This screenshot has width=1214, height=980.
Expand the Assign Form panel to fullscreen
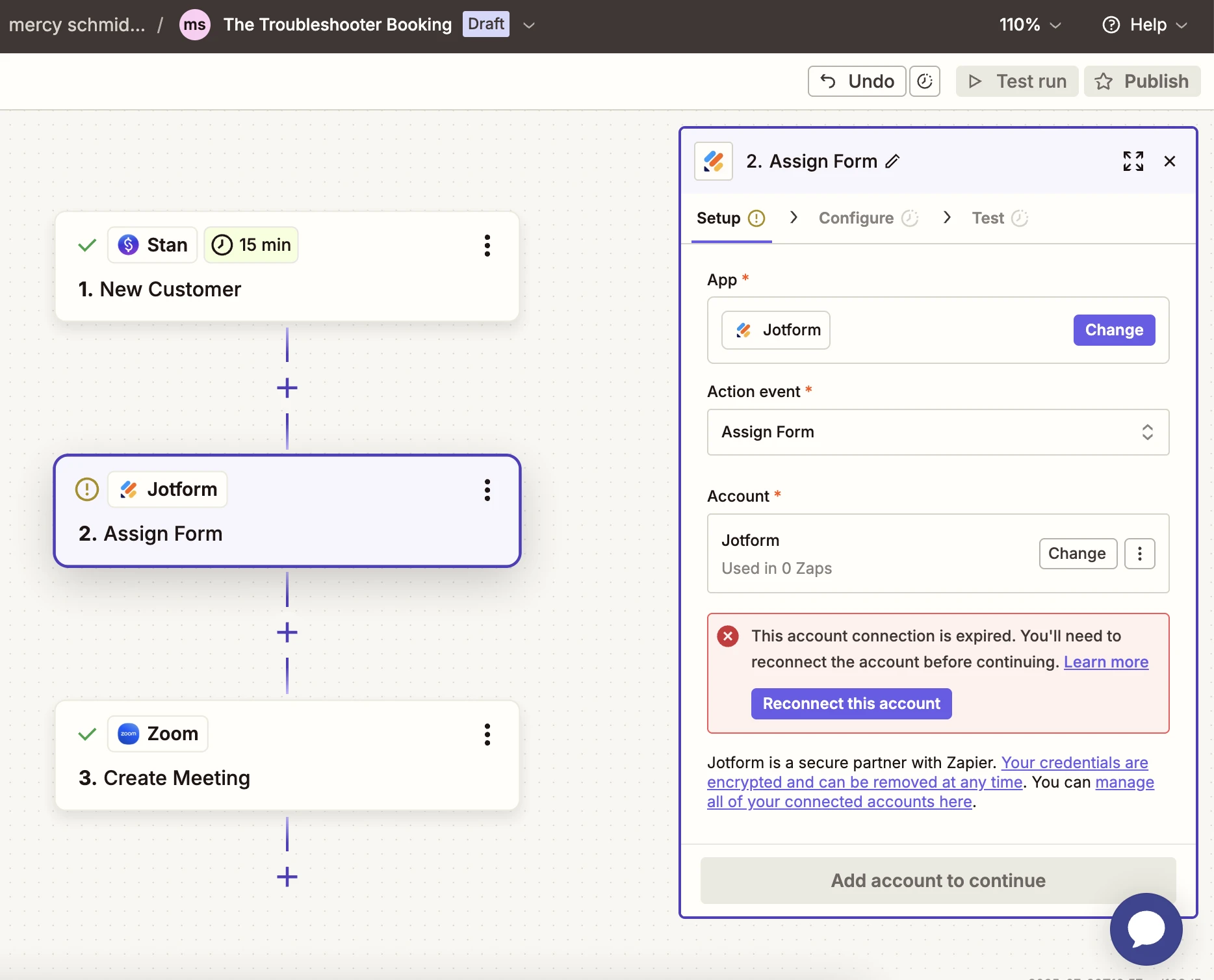tap(1133, 161)
